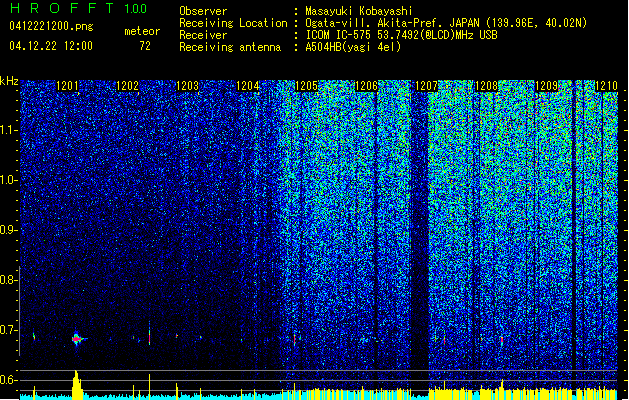Click the date stamp 04.12.22 12:00
Screen dimensions: 629x400
(x=51, y=46)
